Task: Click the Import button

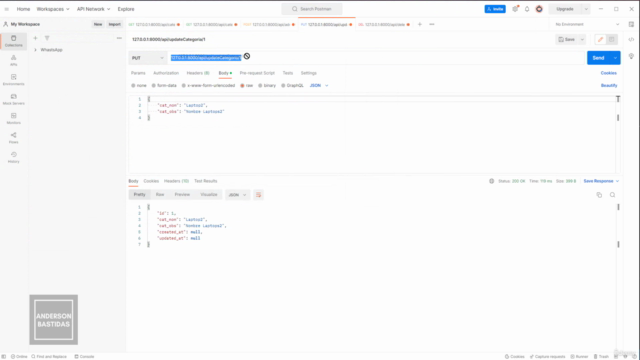Action: (x=114, y=24)
